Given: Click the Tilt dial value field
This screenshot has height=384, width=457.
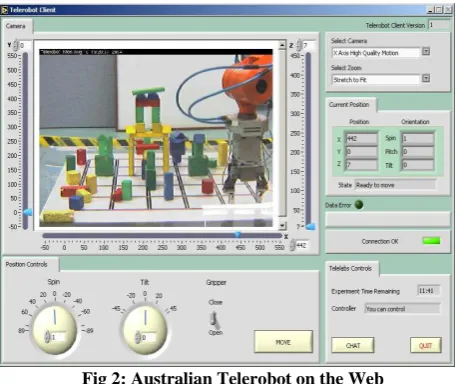Looking at the screenshot, I should tap(149, 337).
